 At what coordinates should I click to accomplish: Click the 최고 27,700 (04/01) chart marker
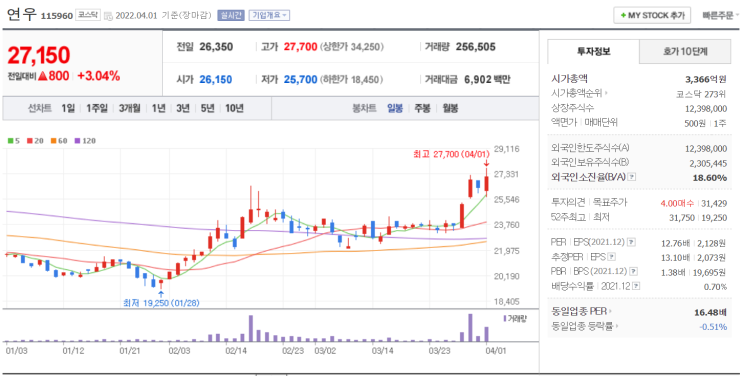[451, 154]
